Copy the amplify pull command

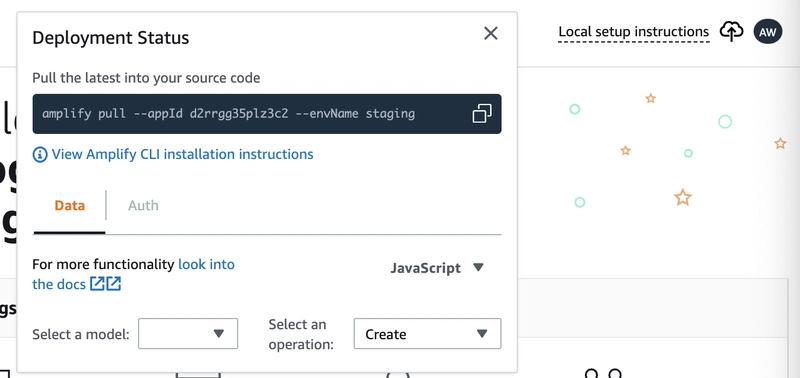click(482, 113)
